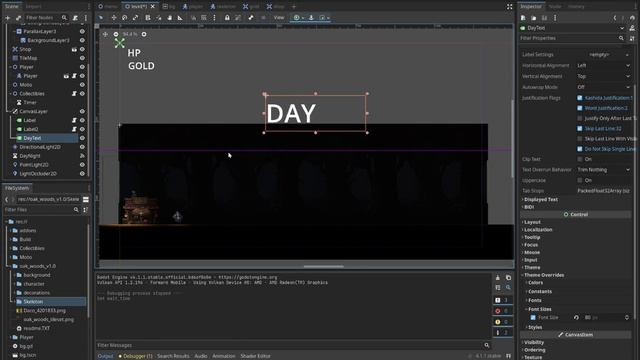Click the distraction free mode expand icon

point(509,7)
